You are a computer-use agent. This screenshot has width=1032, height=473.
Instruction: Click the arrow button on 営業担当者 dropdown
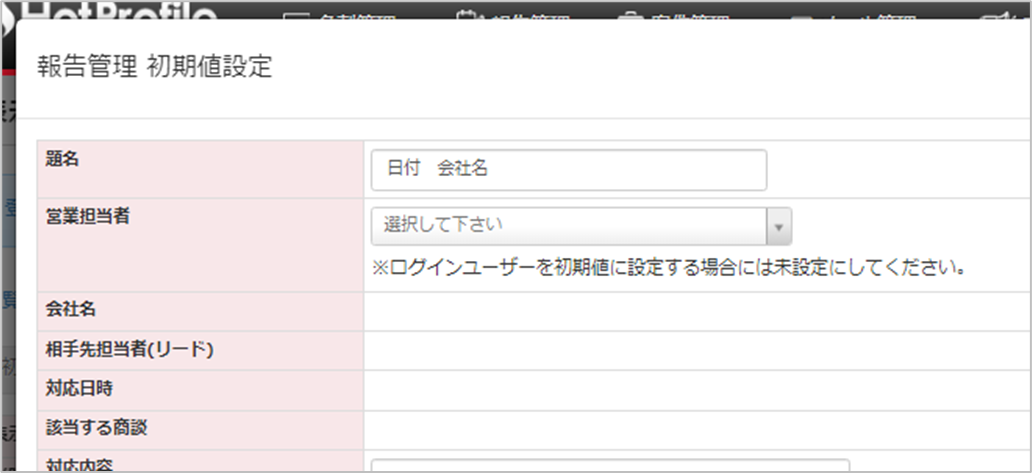778,226
